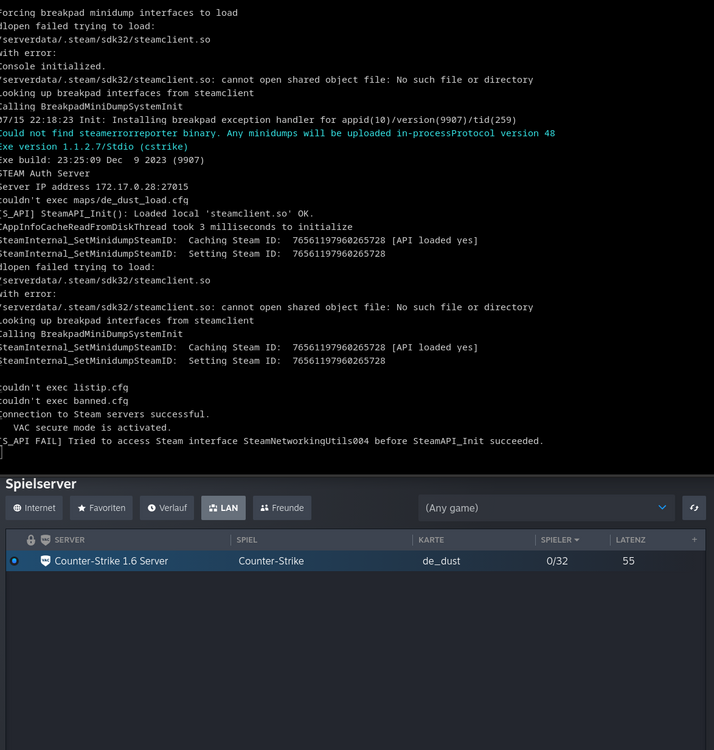Click the refresh server list icon

tap(694, 508)
